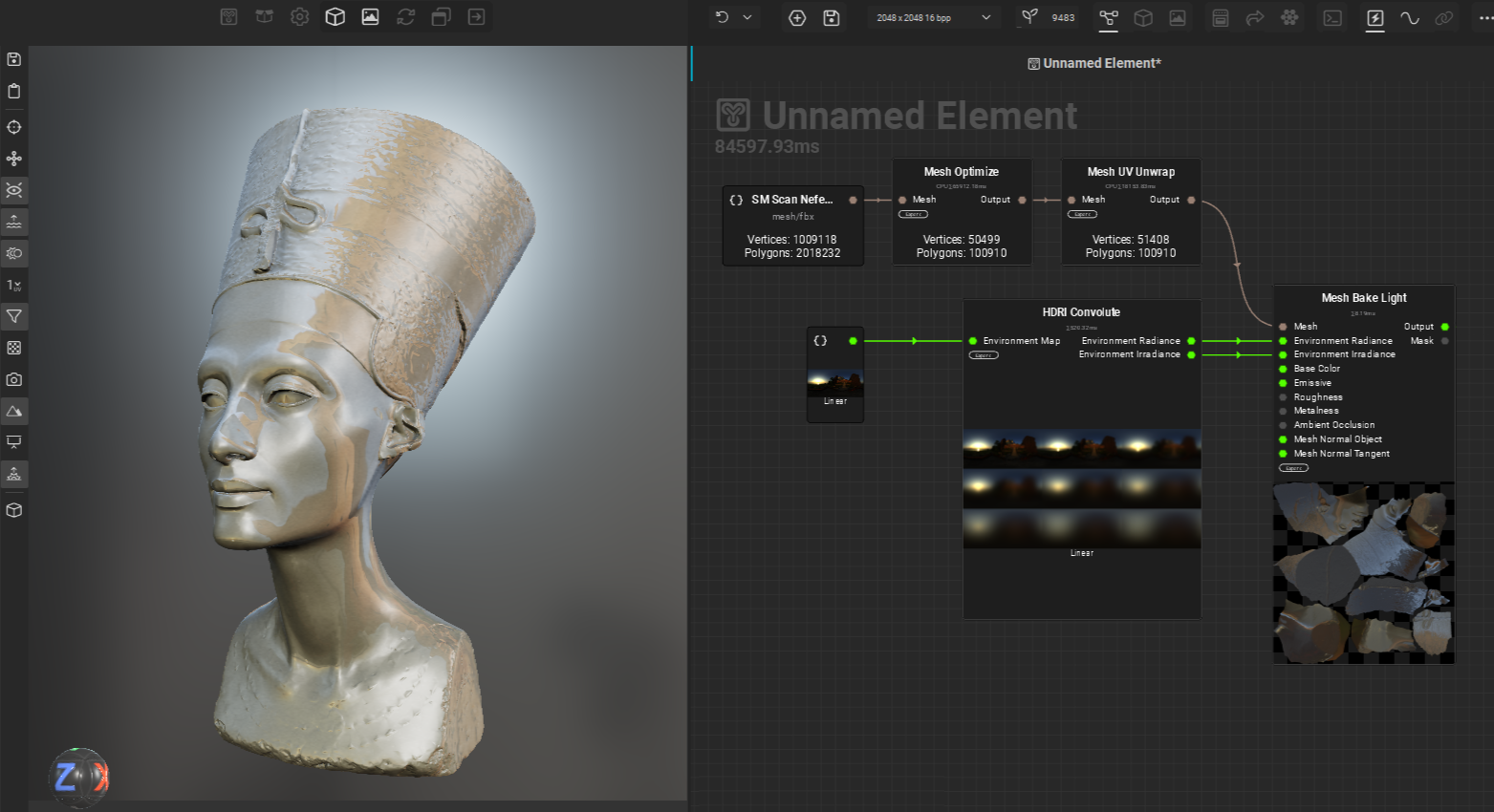1494x812 pixels.
Task: Click the HDRI environment image node thumbnail
Action: point(835,381)
